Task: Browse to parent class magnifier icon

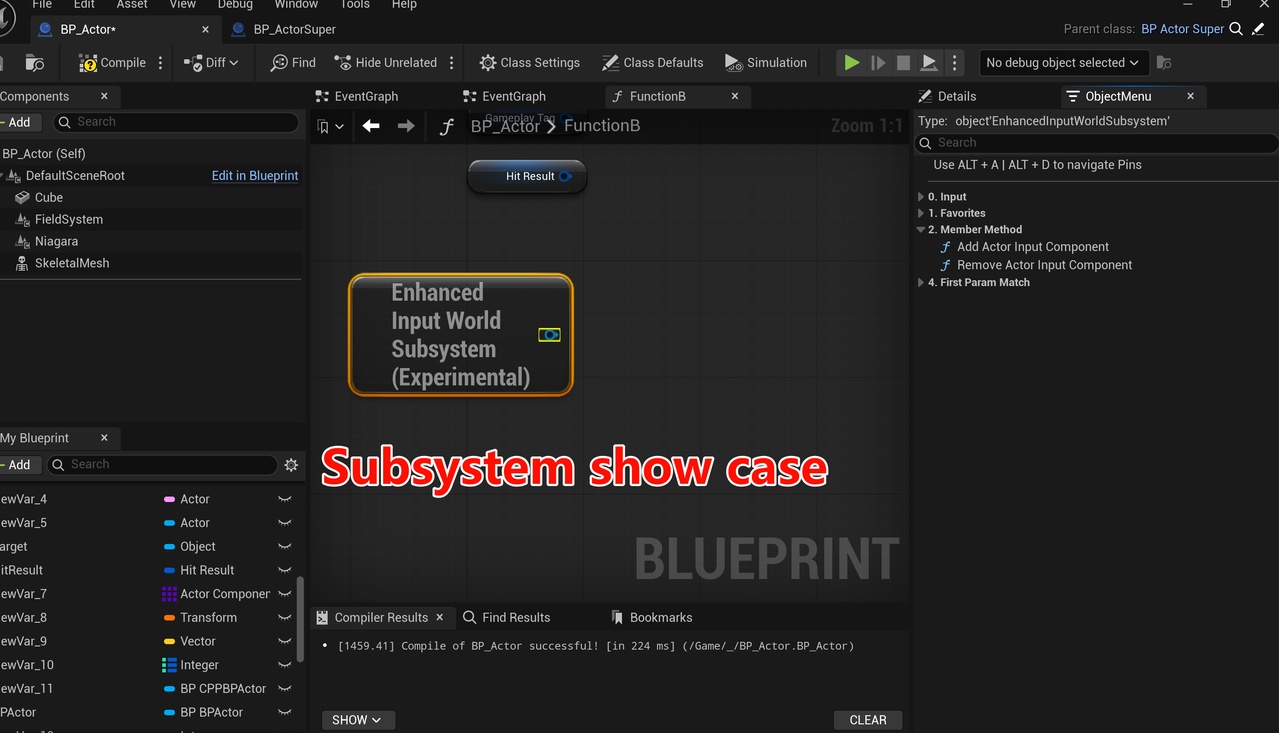Action: [1236, 29]
